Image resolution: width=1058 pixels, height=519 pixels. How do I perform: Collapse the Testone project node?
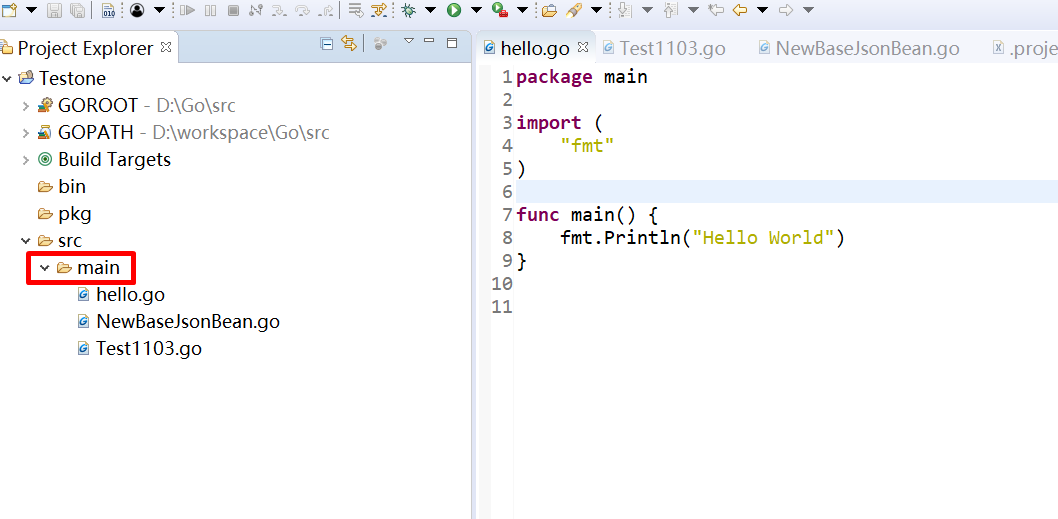7,79
